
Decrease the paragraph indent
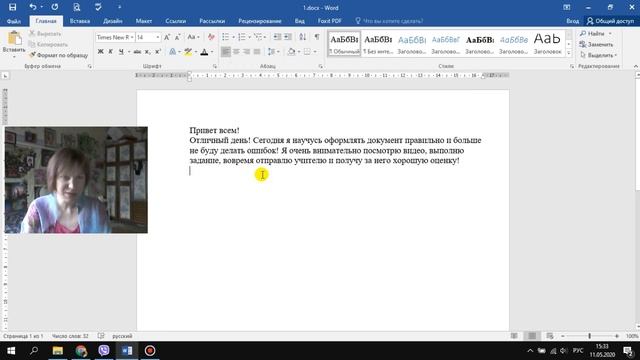[278, 37]
